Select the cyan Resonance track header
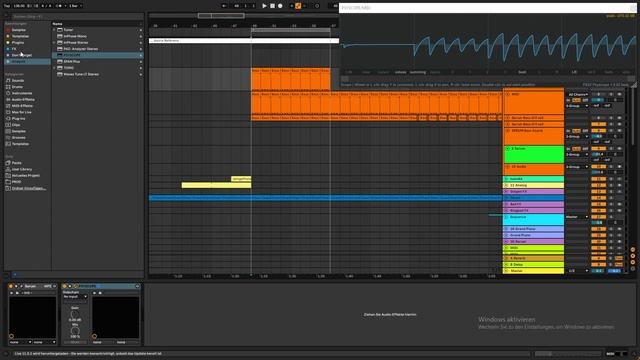Screen dimensions: 640x360 (x=533, y=220)
